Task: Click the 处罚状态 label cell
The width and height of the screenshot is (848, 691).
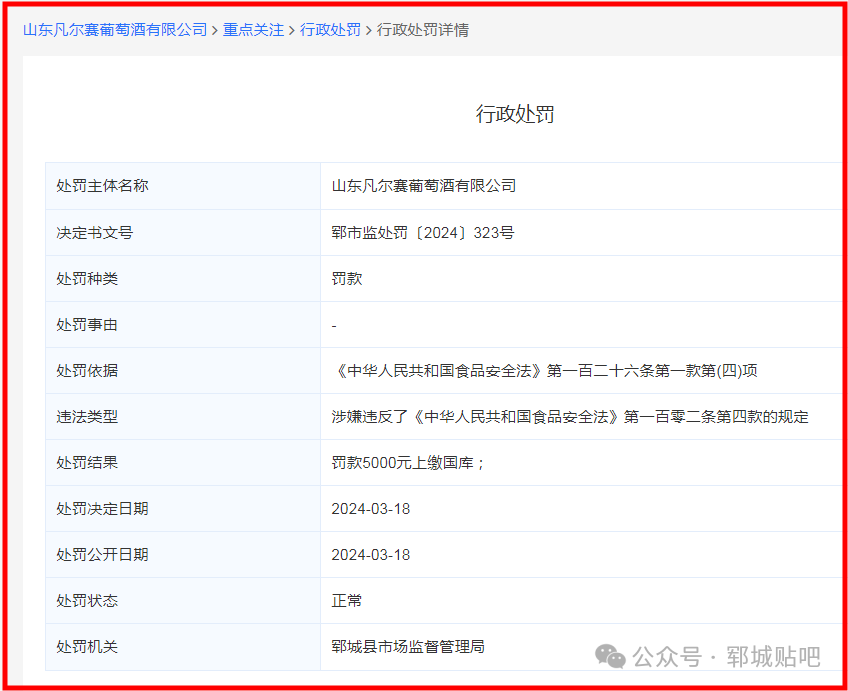Action: tap(183, 600)
